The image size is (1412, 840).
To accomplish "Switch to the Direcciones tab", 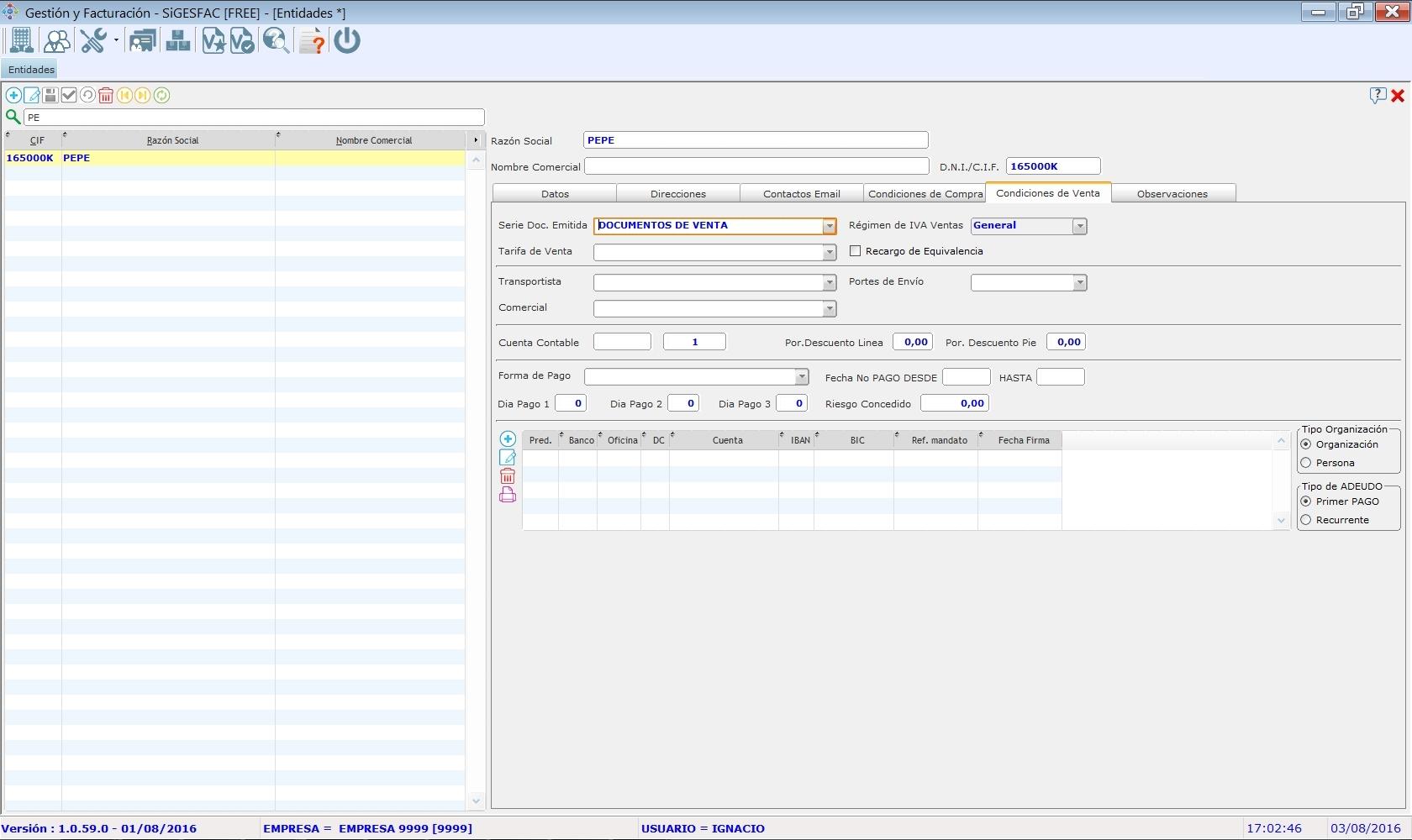I will [678, 193].
